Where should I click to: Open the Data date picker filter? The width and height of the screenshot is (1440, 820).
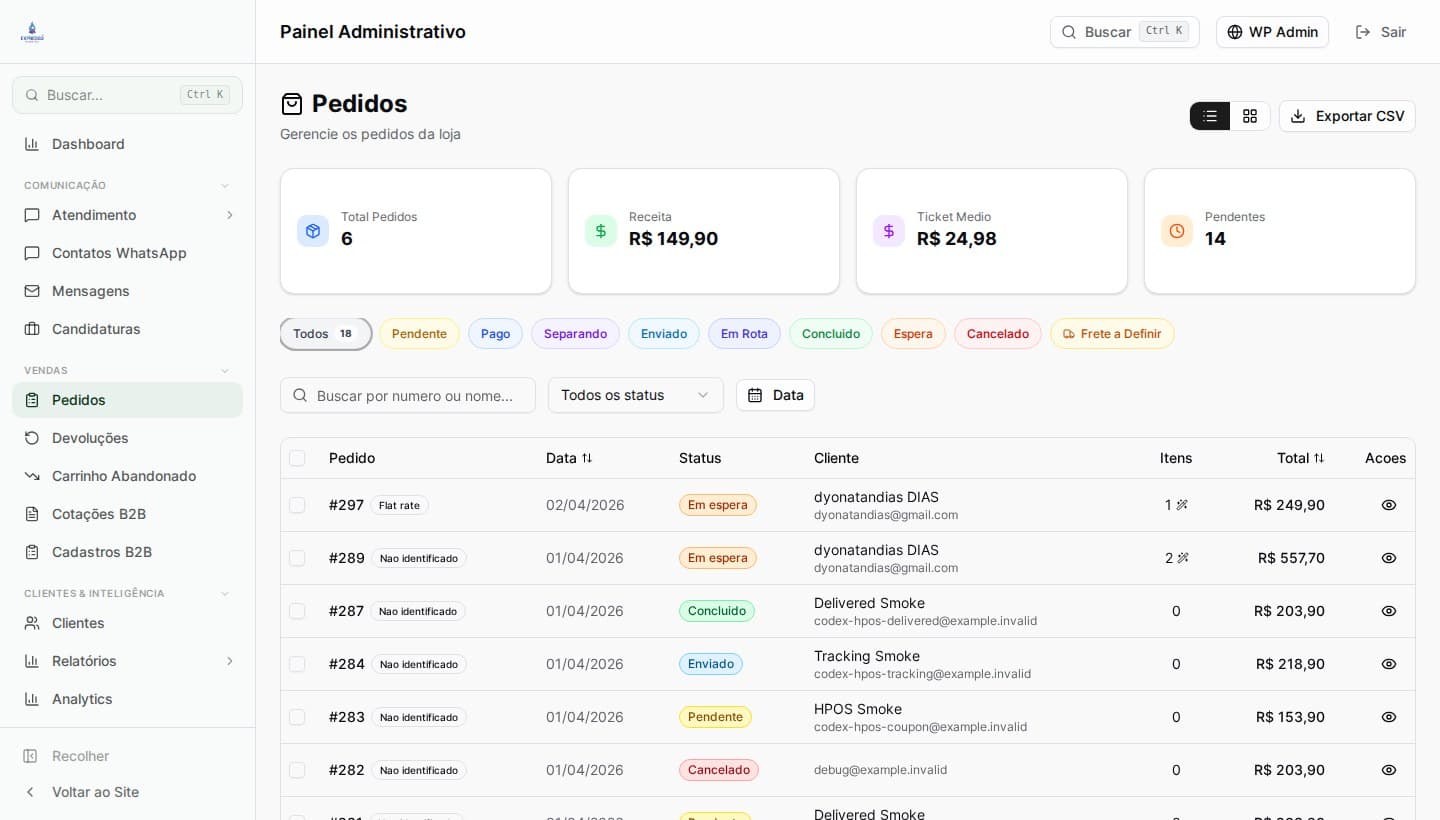(775, 395)
